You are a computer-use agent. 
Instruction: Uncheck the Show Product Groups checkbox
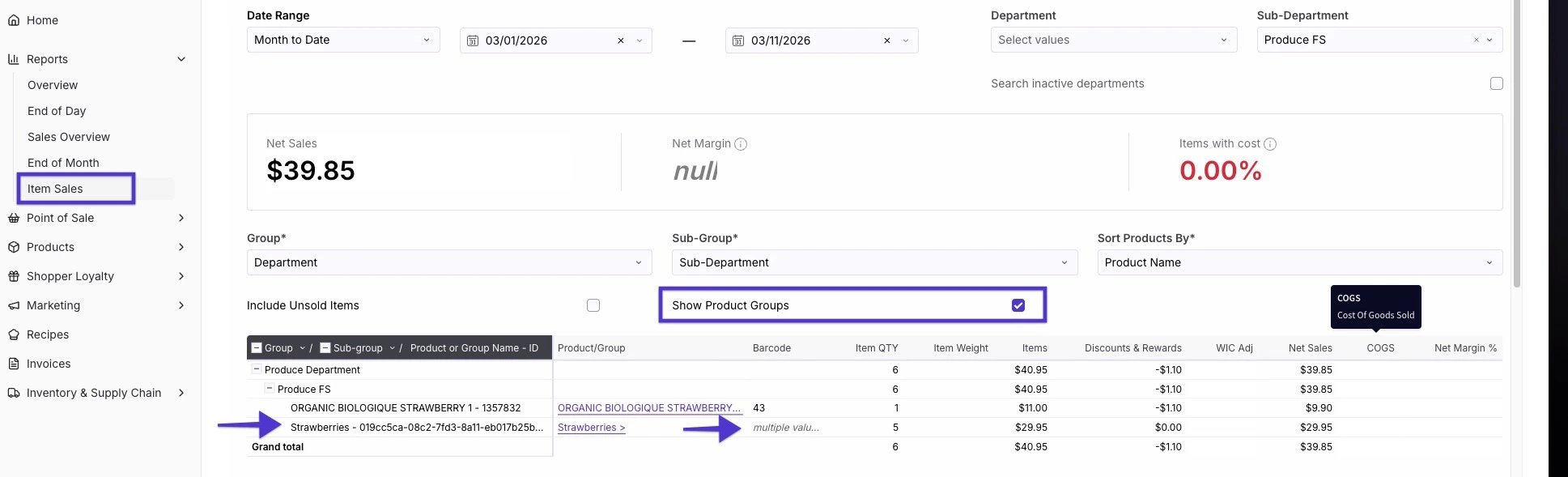pos(1018,305)
